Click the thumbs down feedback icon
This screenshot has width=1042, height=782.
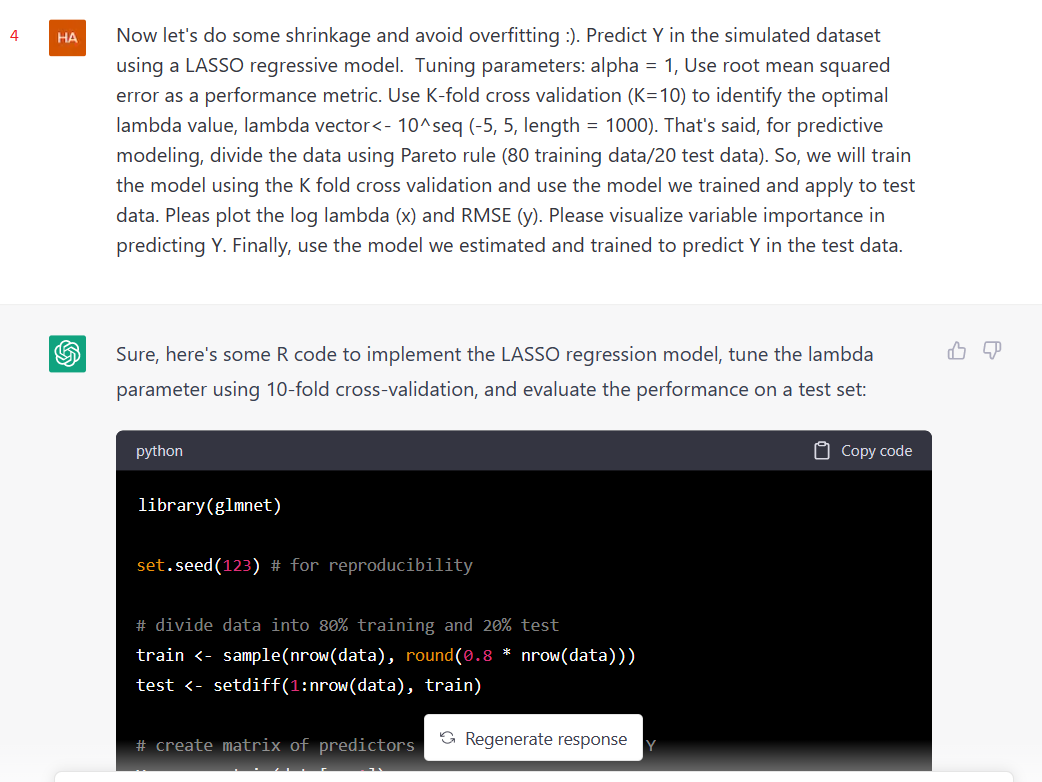click(992, 351)
